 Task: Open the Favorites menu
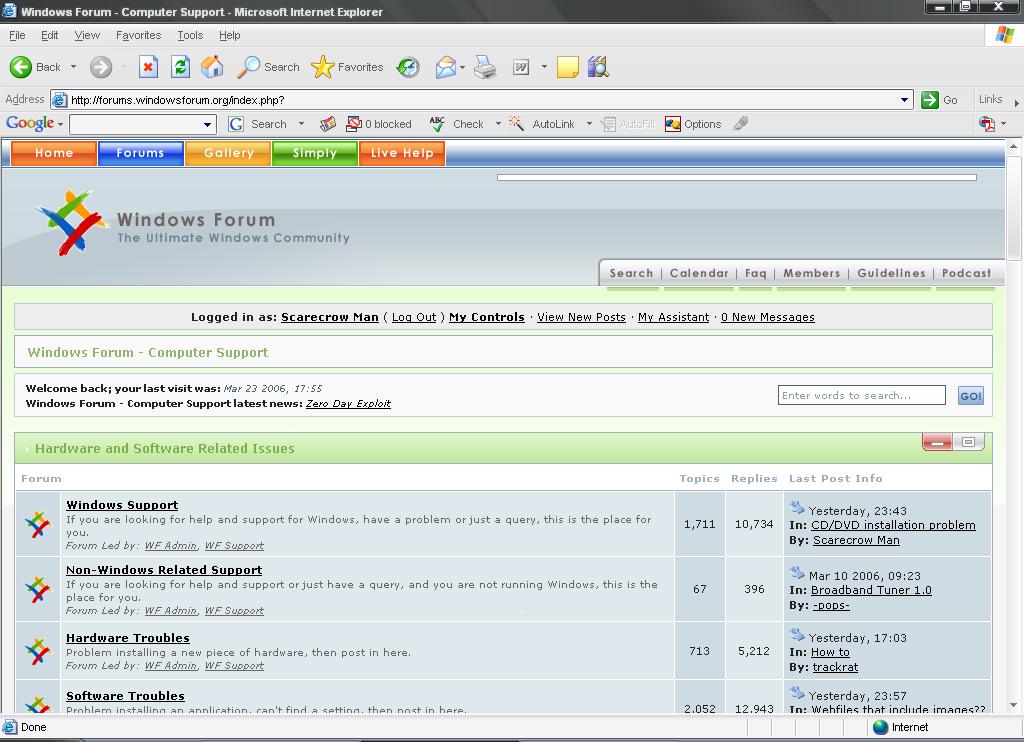coord(138,35)
